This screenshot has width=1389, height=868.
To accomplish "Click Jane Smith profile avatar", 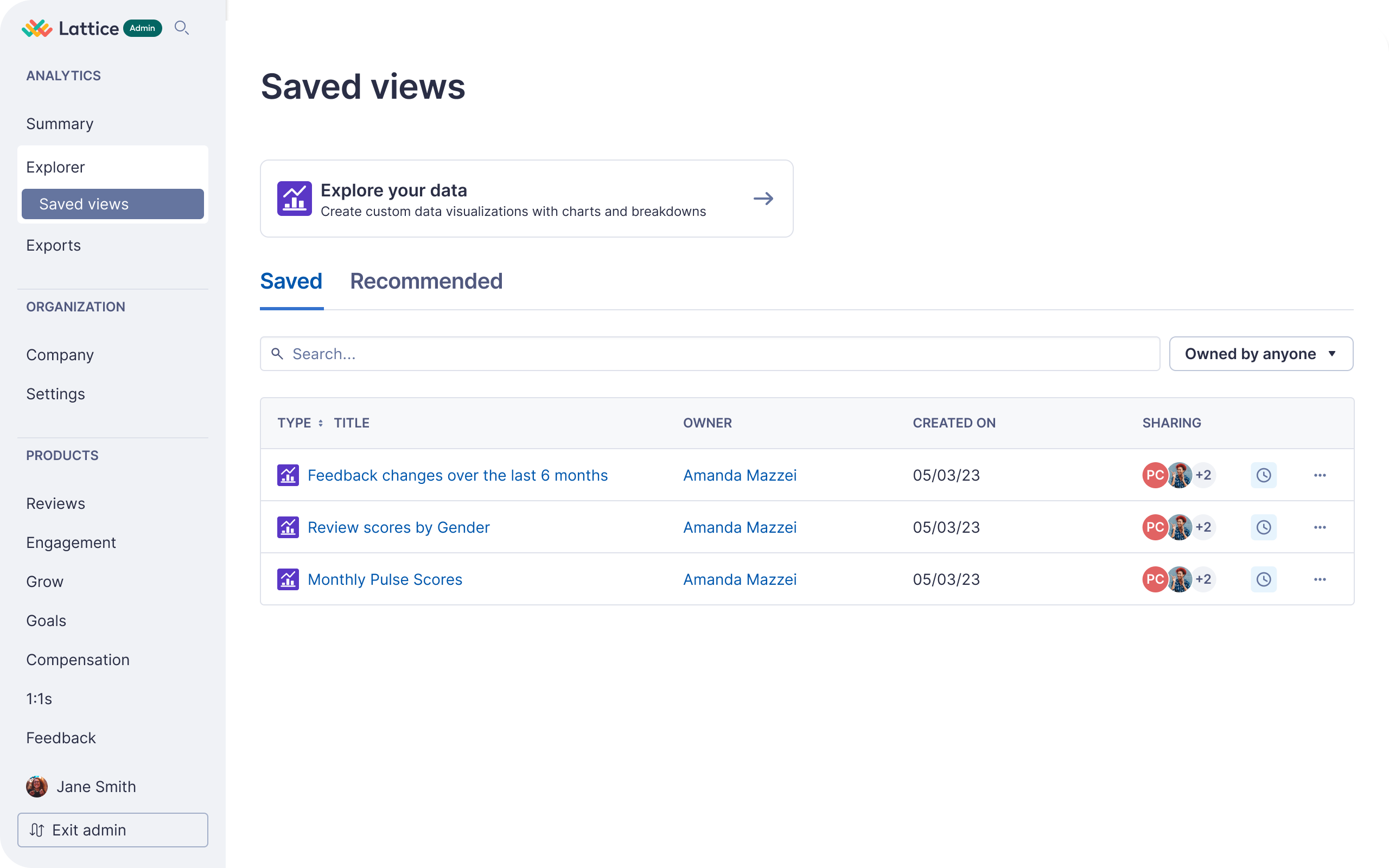I will (x=37, y=787).
